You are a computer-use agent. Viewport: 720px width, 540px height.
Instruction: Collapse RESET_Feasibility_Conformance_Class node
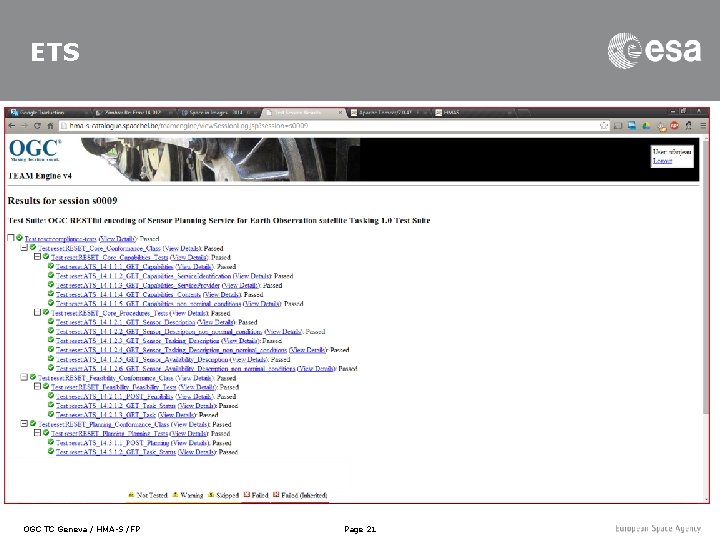pyautogui.click(x=24, y=377)
